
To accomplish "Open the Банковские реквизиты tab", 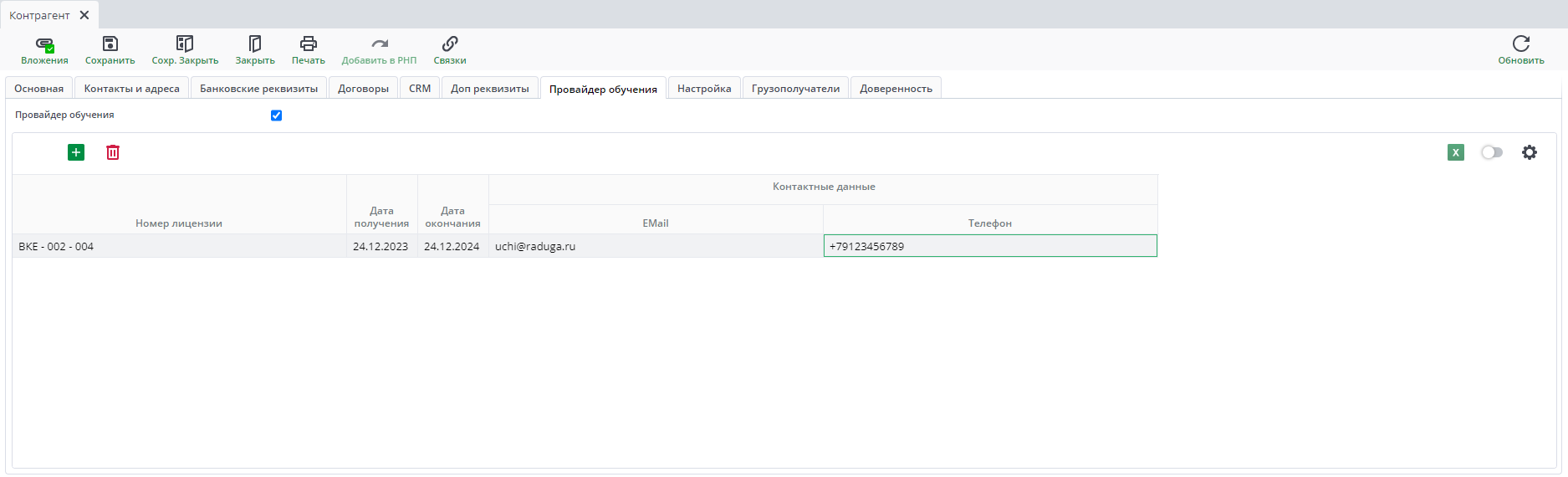I will point(258,89).
